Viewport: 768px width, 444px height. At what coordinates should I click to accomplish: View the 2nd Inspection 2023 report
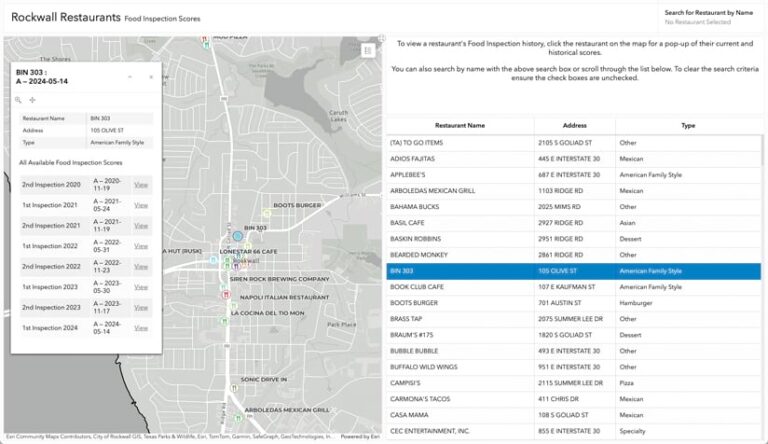coord(141,308)
